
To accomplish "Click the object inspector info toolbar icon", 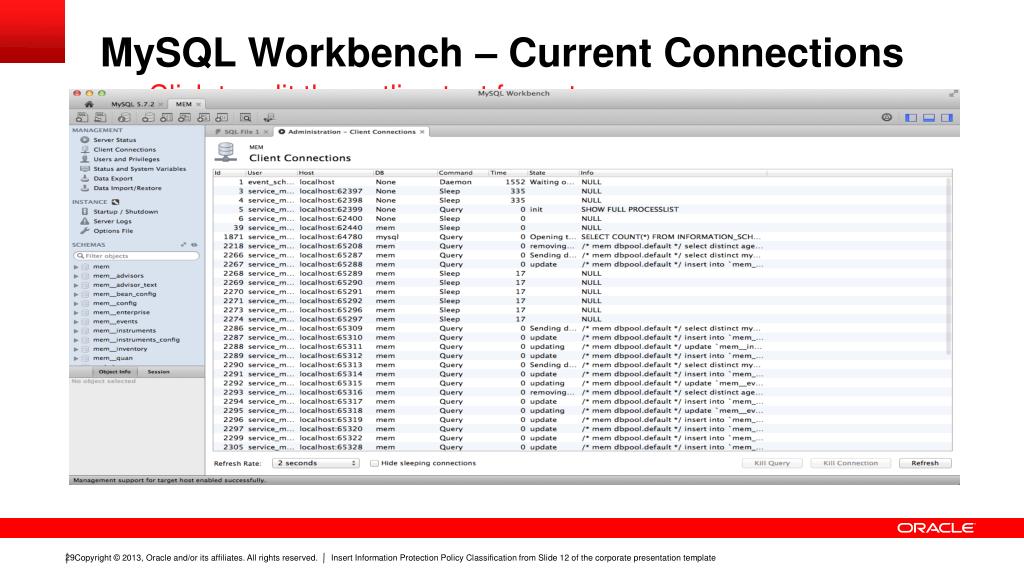I will tap(123, 118).
